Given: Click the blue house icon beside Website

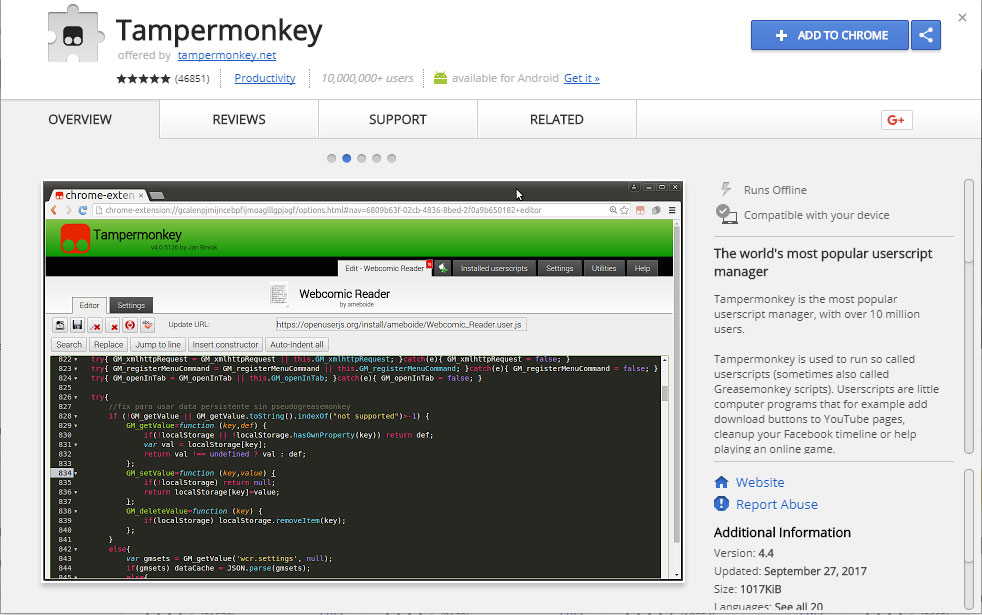Looking at the screenshot, I should tap(721, 482).
